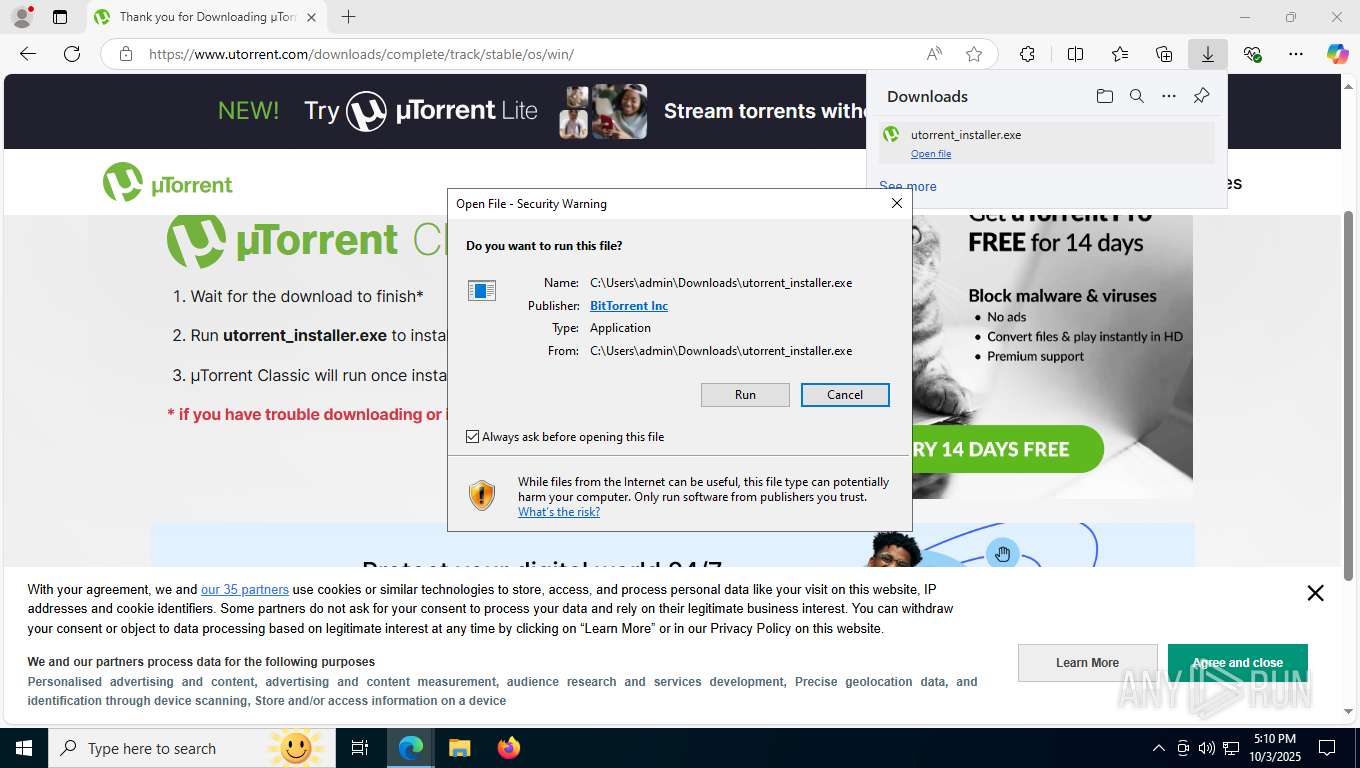Refresh the uTorrent page

[x=72, y=54]
